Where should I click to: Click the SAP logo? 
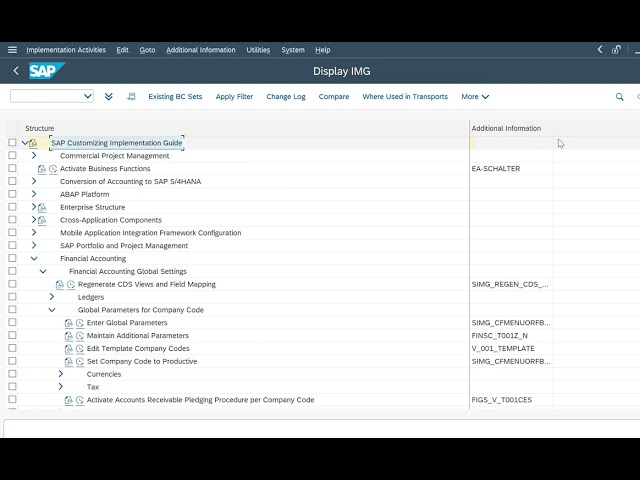[x=47, y=71]
